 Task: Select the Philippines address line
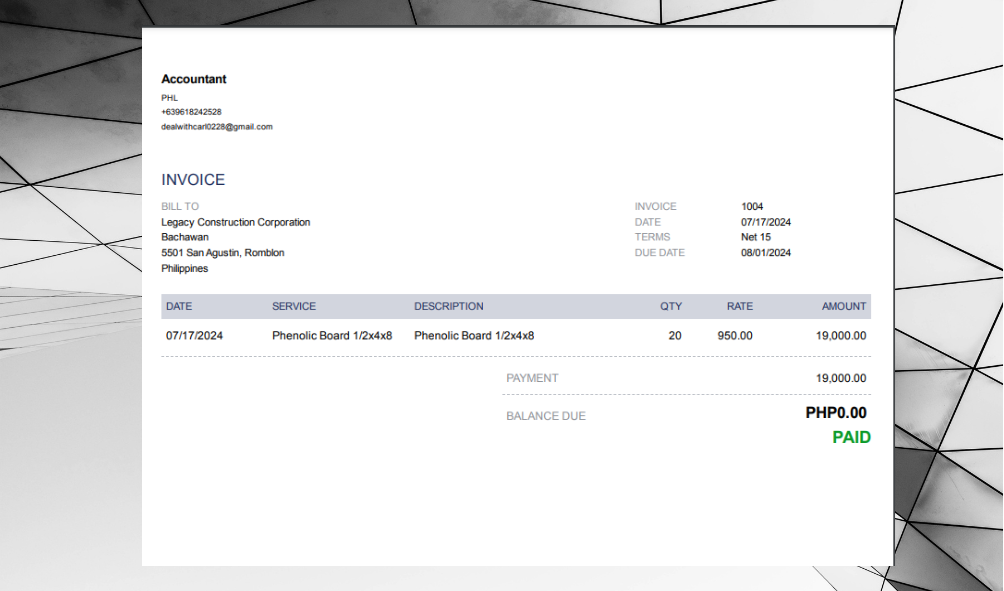click(184, 268)
